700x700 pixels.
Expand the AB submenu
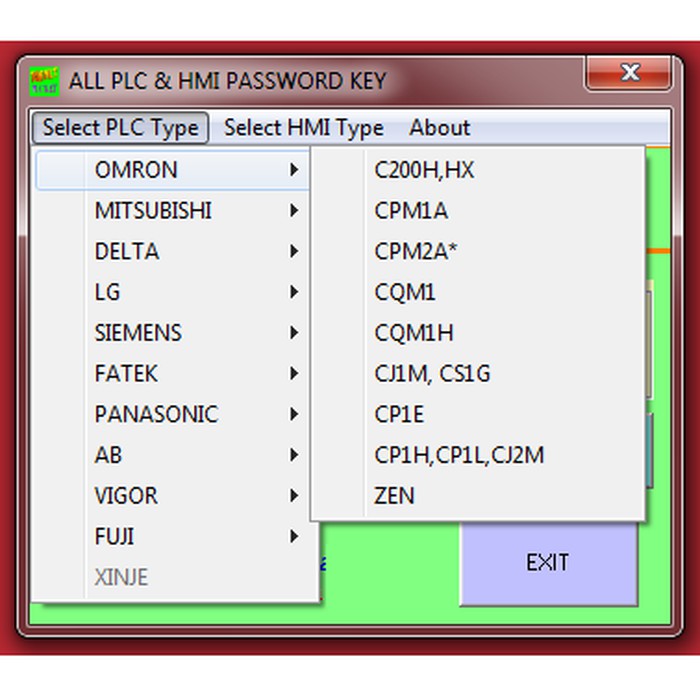[x=173, y=455]
